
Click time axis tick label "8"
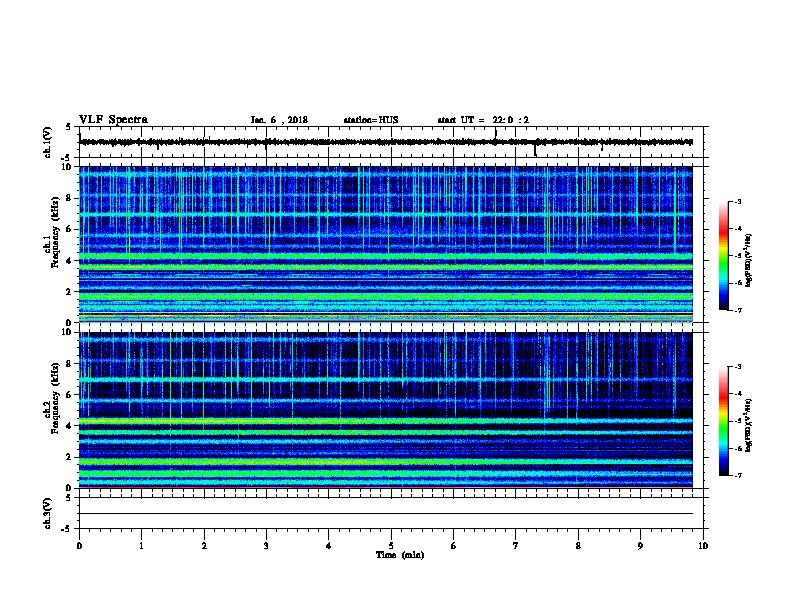[x=578, y=546]
